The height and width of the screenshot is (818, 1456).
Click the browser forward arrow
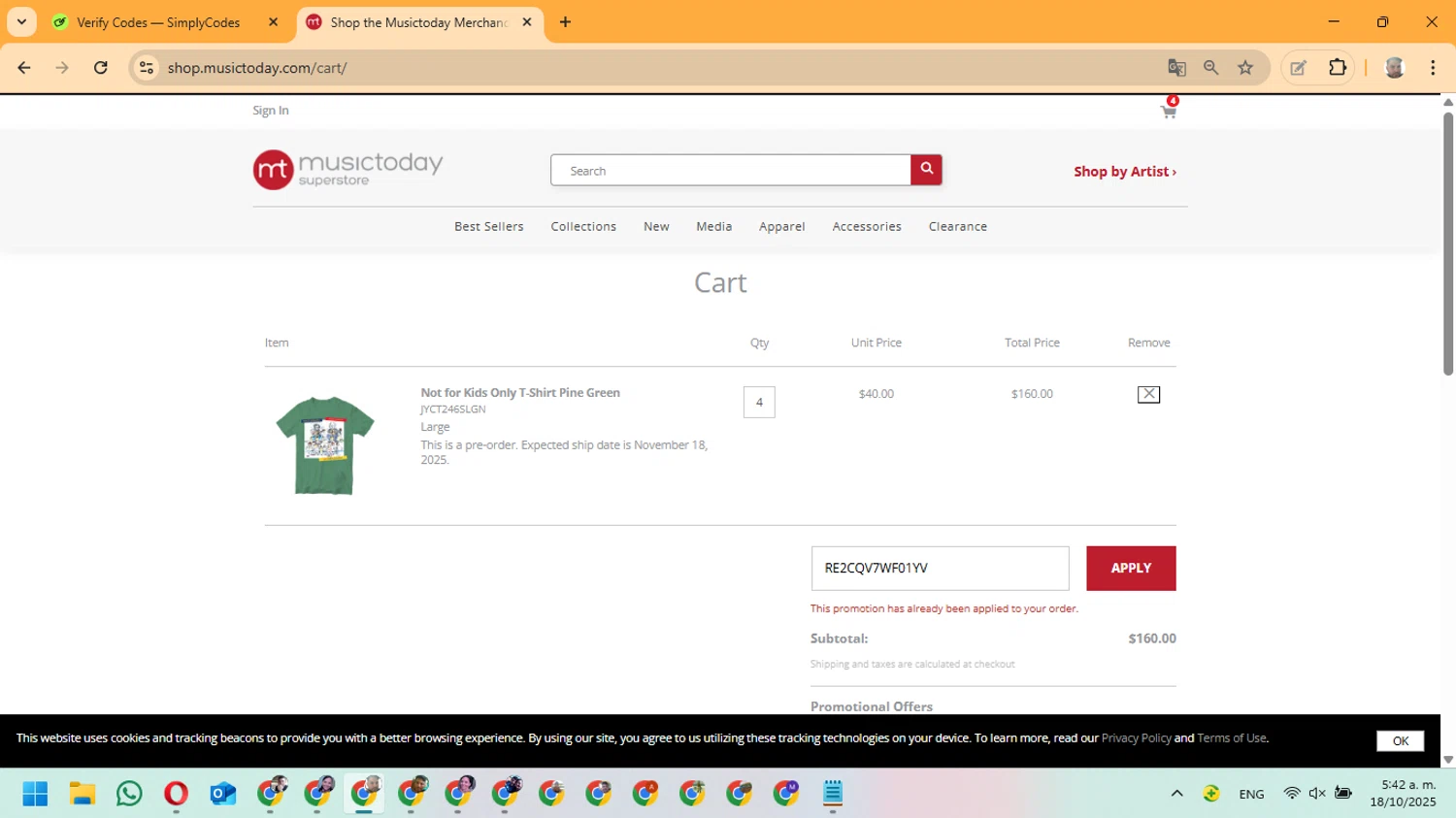(62, 68)
